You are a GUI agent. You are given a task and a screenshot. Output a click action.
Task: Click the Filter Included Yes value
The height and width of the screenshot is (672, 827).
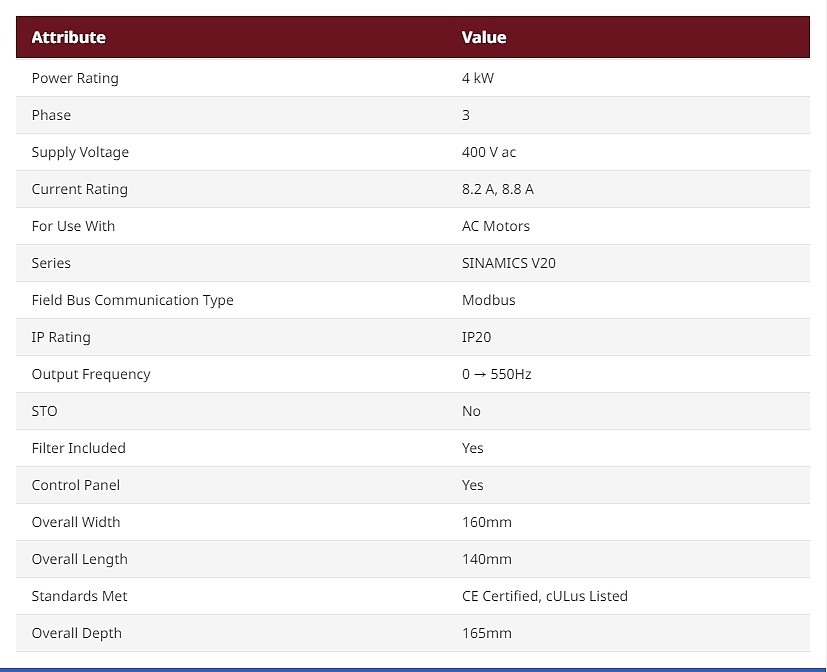pos(473,448)
